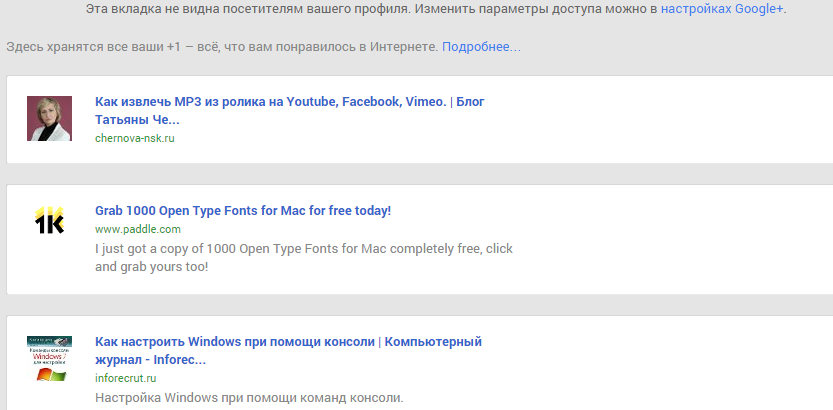Open 'Как извлечь MP3 из ролика' article title
833x410 pixels.
tap(290, 110)
